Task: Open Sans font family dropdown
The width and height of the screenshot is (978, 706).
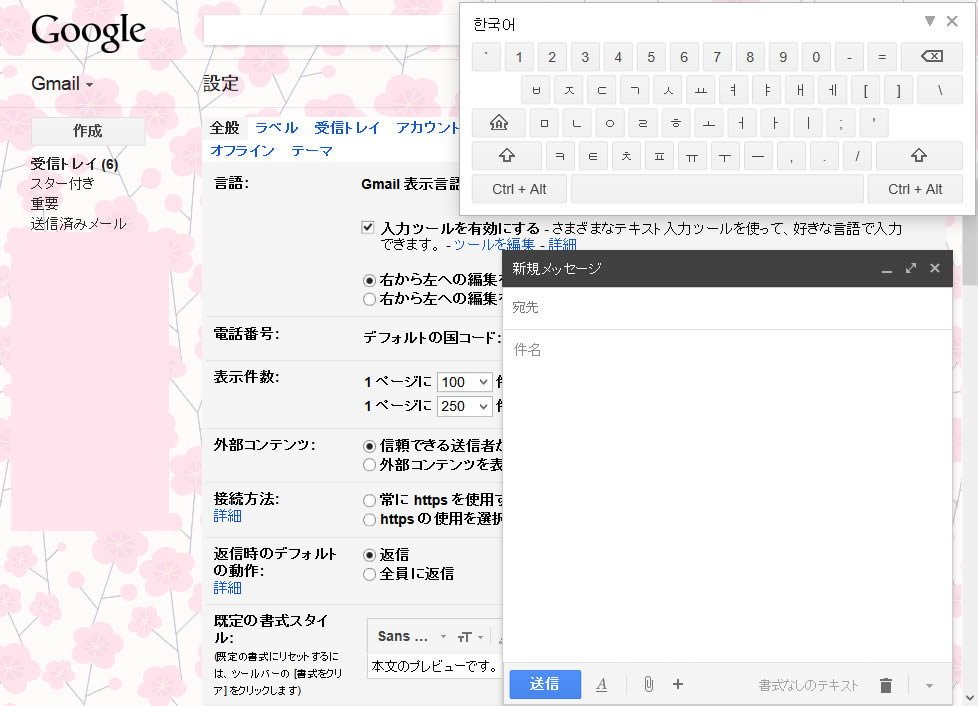Action: coord(412,637)
